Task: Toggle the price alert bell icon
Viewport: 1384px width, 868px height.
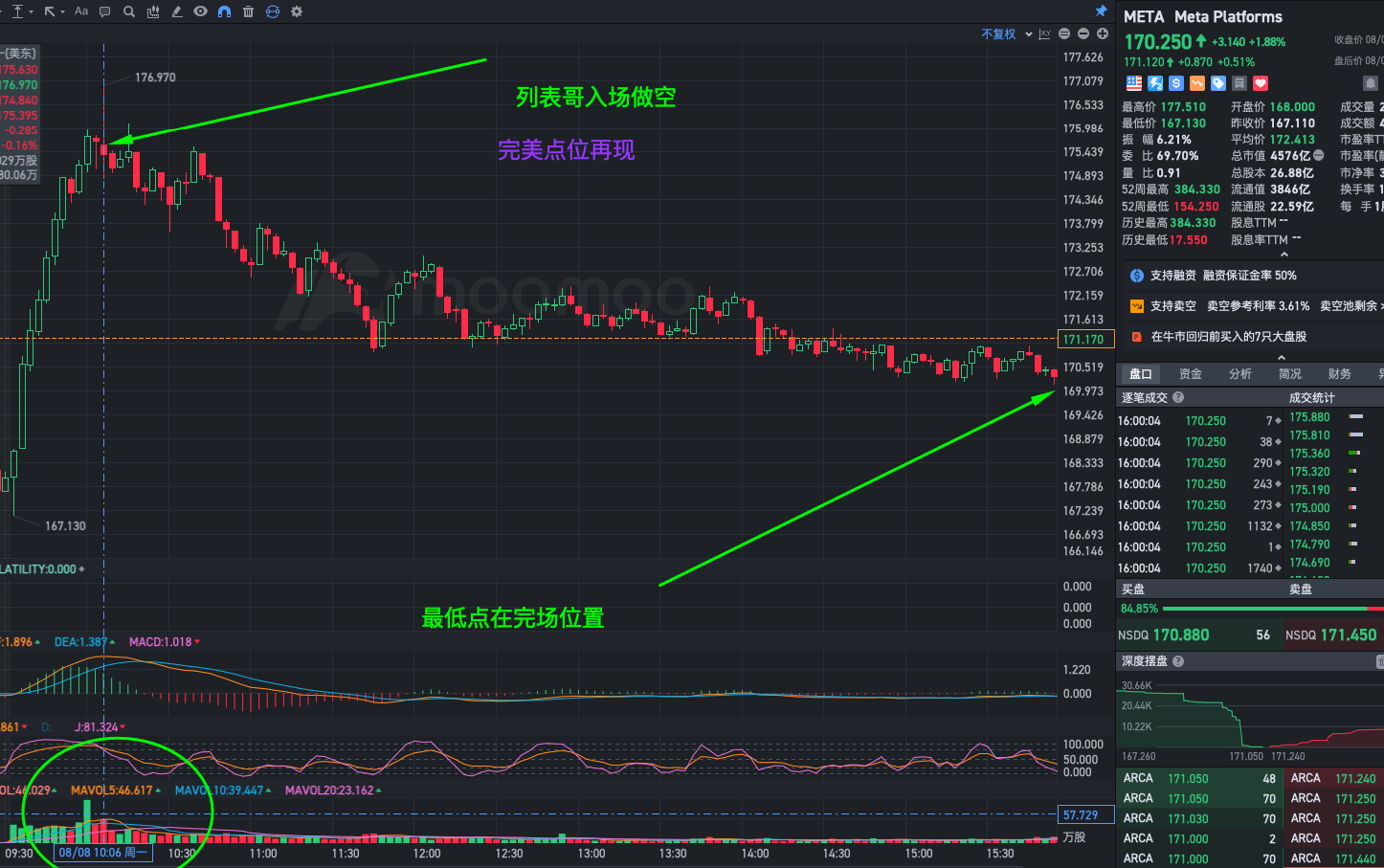Action: coord(1371,83)
